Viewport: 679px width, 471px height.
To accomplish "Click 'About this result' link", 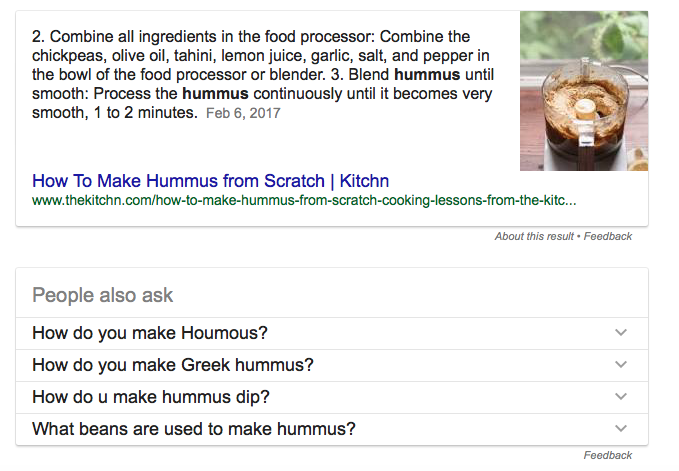I will tap(534, 236).
